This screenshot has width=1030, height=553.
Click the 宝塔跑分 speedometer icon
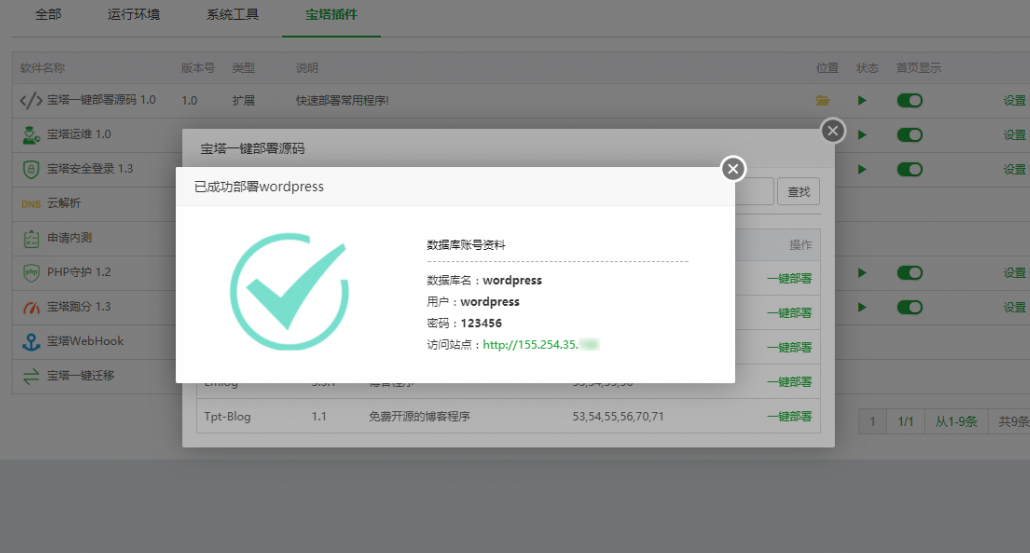31,307
